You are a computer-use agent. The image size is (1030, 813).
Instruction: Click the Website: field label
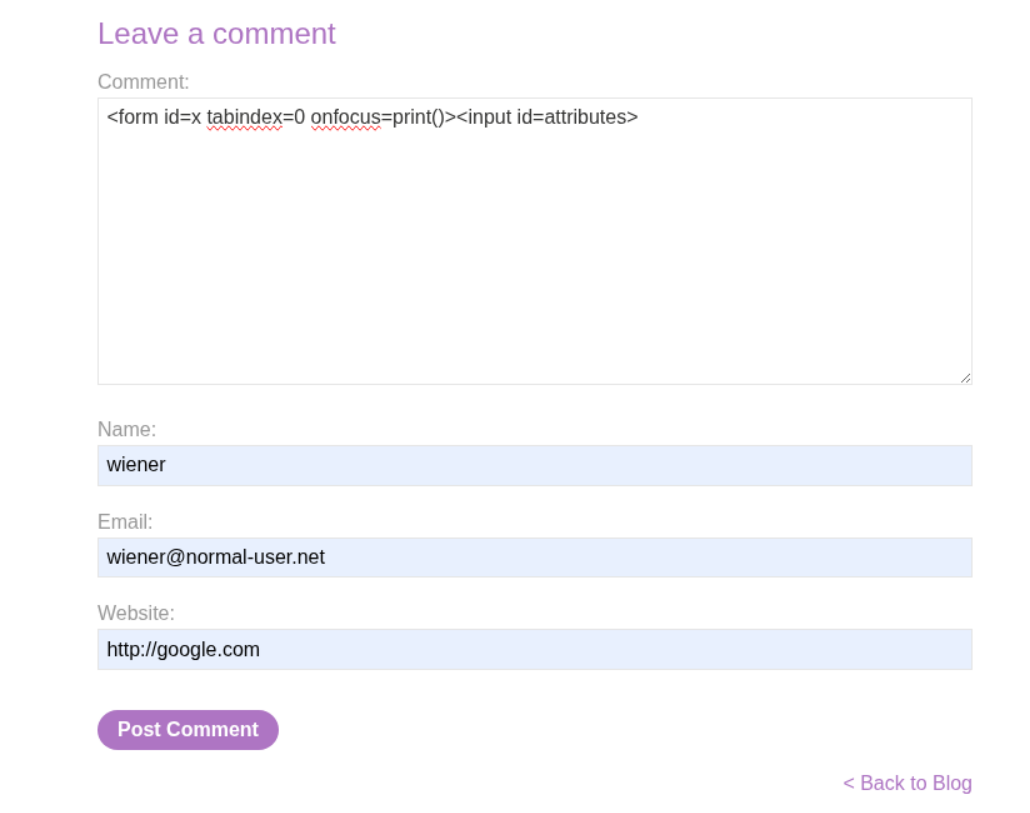click(x=136, y=613)
